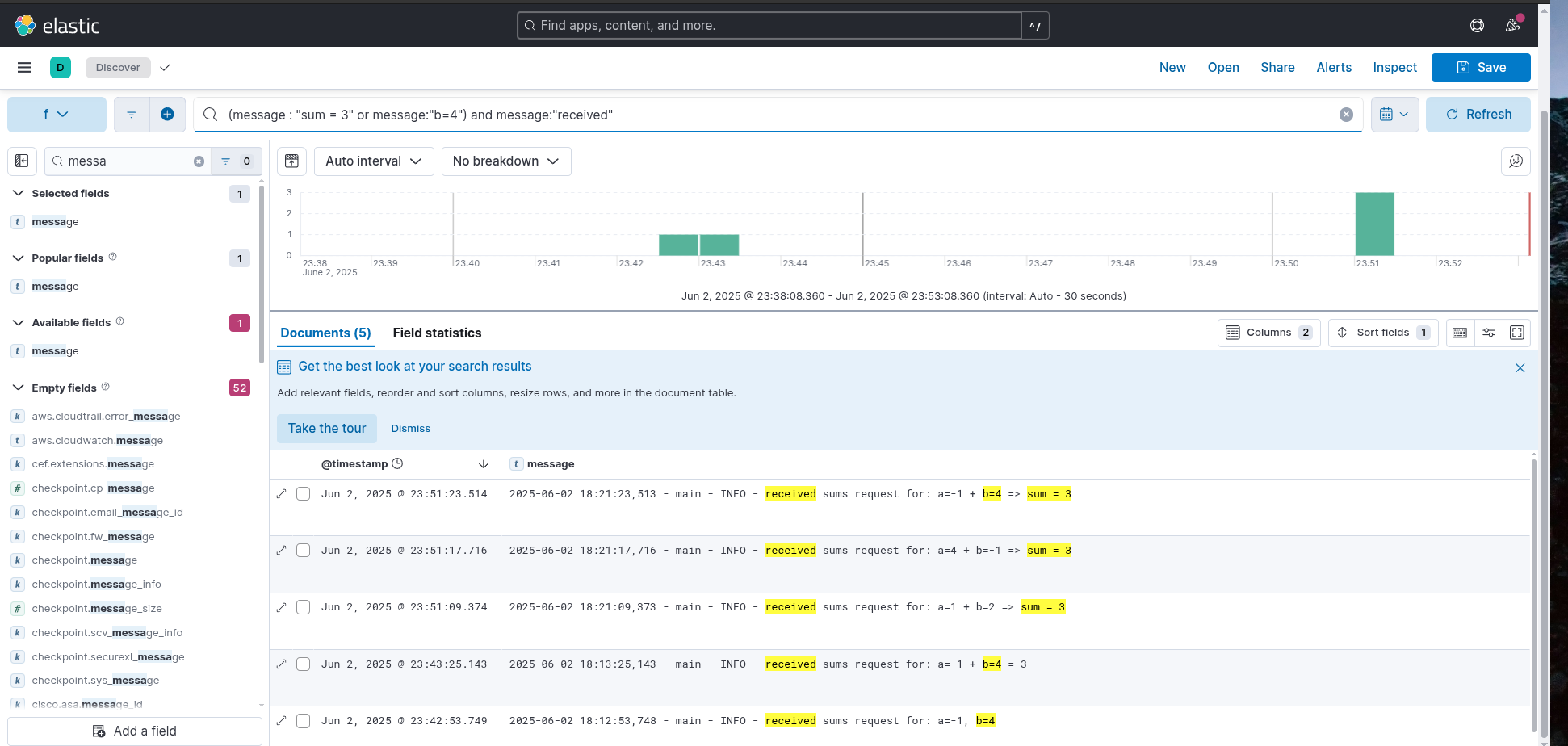Screen dimensions: 1568x746
Task: Check the 23:43:25.143 document row
Action: 304,664
